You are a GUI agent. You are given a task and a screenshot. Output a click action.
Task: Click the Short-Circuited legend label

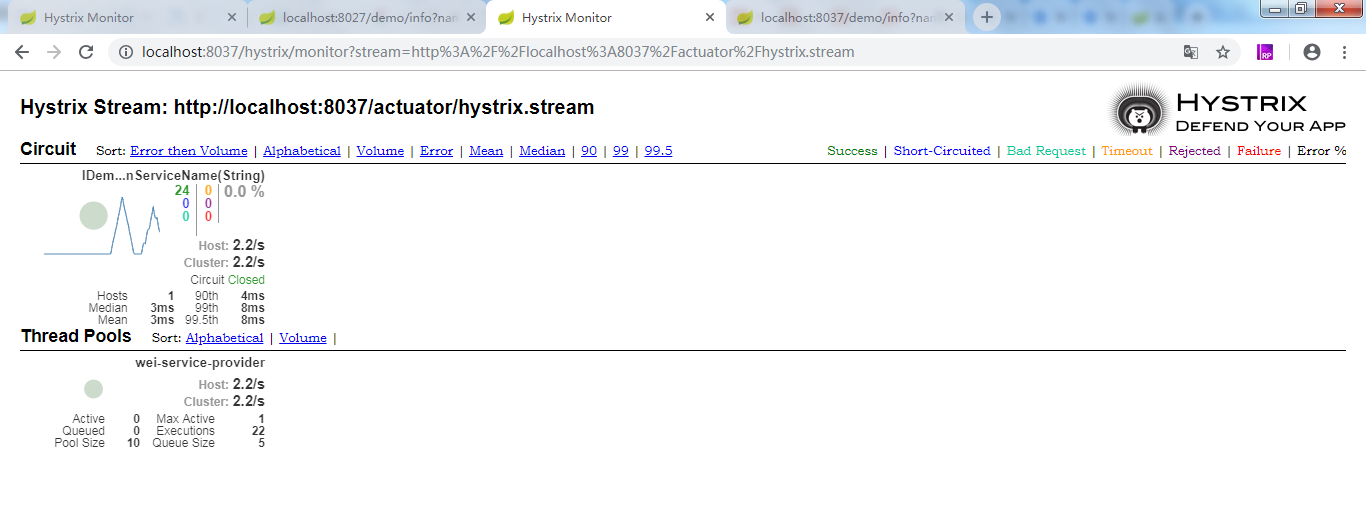pyautogui.click(x=942, y=151)
